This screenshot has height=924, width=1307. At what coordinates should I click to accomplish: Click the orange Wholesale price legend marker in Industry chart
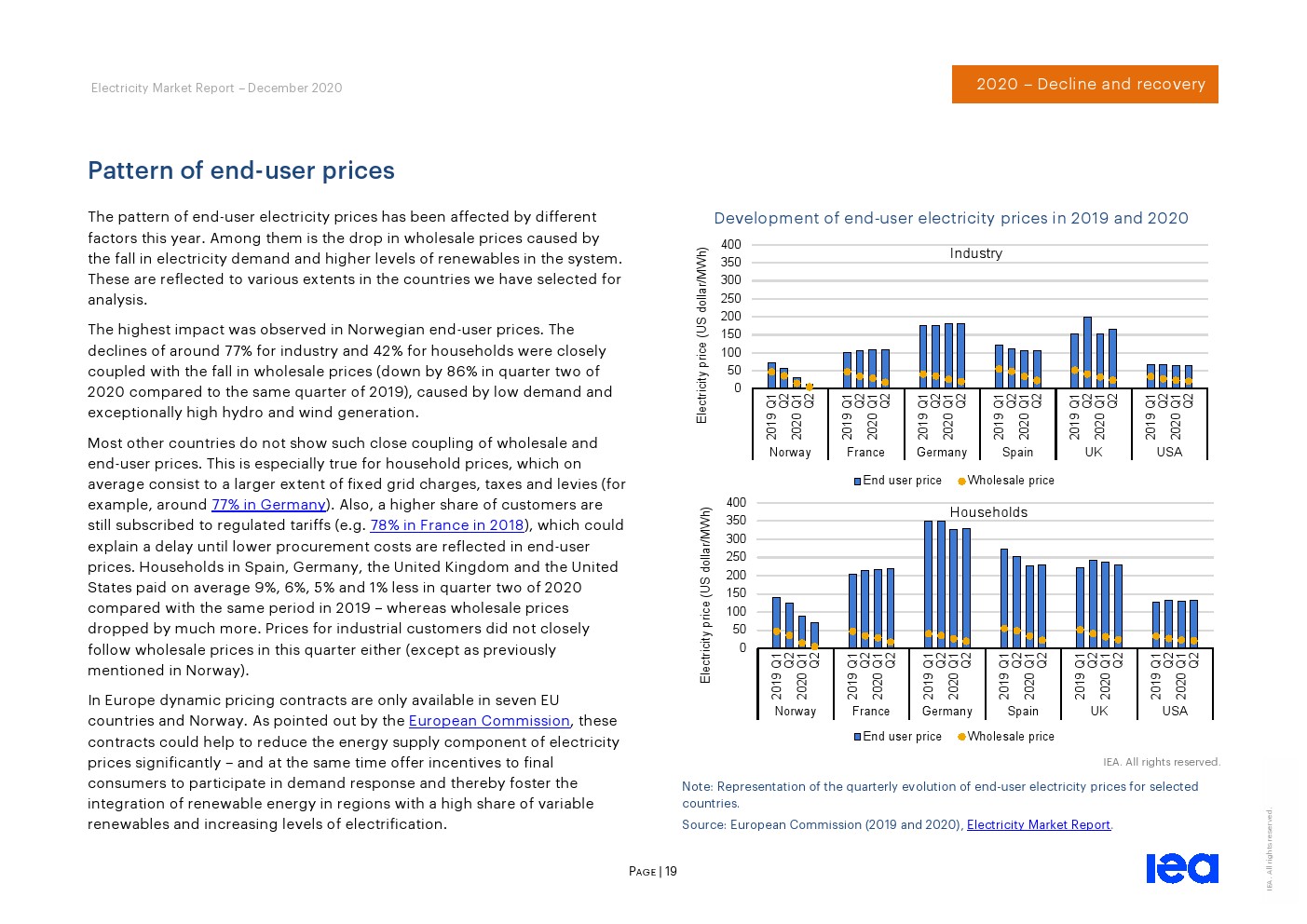[x=962, y=481]
